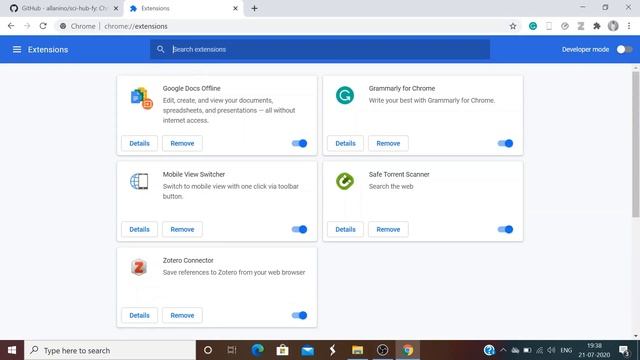Open Microsoft Store from the taskbar
This screenshot has height=360, width=640.
(x=282, y=350)
